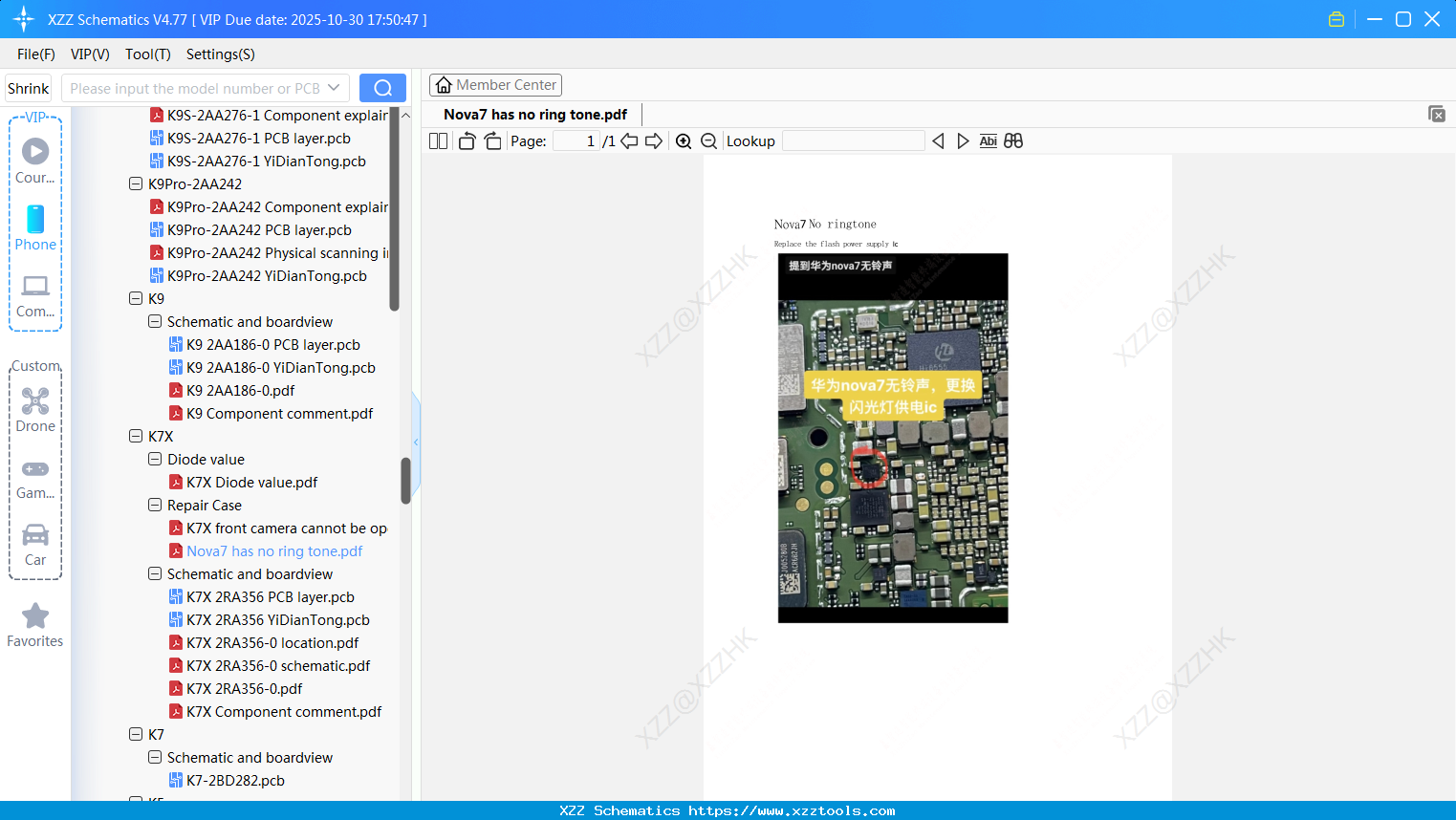Collapse the K7X tree node

[x=136, y=436]
